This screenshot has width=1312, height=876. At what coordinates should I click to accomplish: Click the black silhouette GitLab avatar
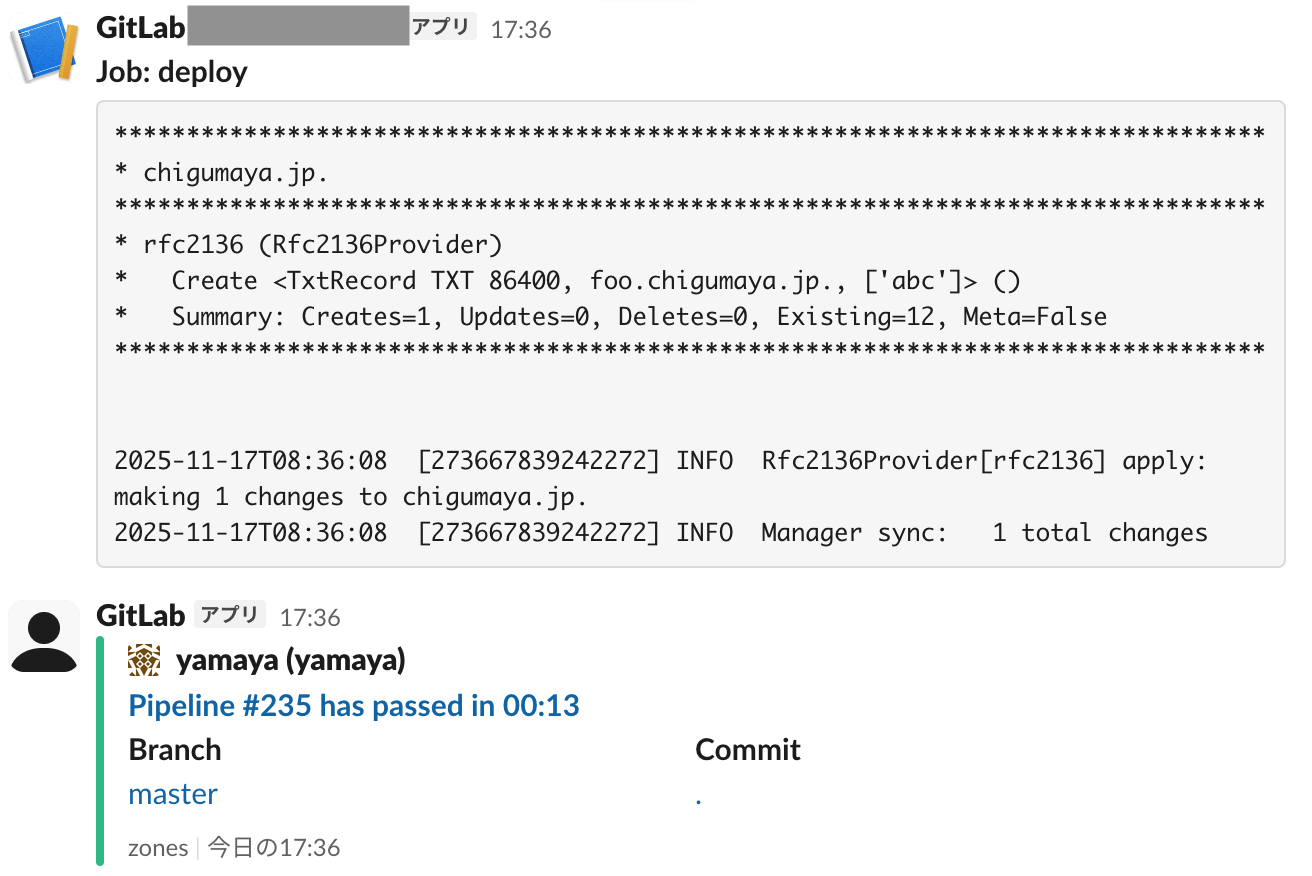click(x=44, y=636)
